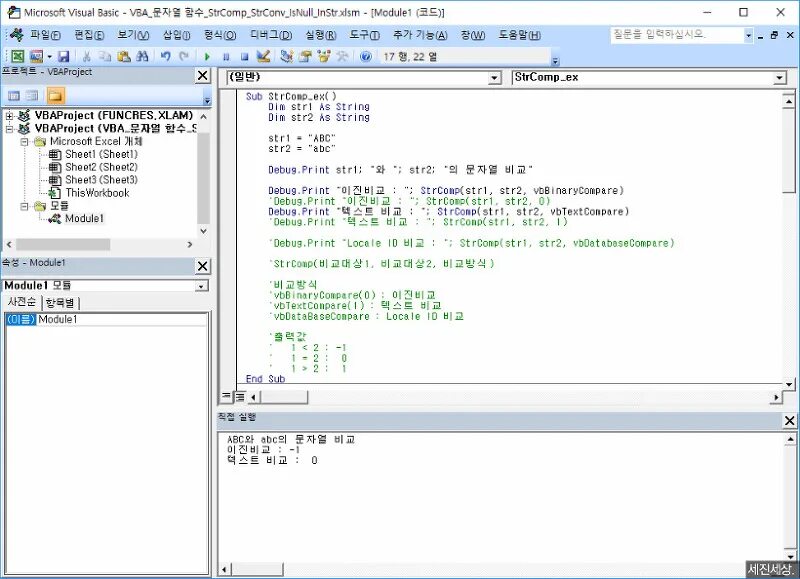
Task: Open the Module1 모듈 object dropdown
Action: click(x=202, y=286)
